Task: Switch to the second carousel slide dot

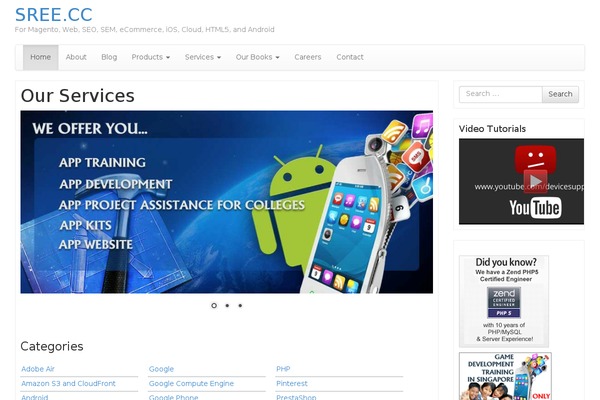Action: [x=227, y=305]
